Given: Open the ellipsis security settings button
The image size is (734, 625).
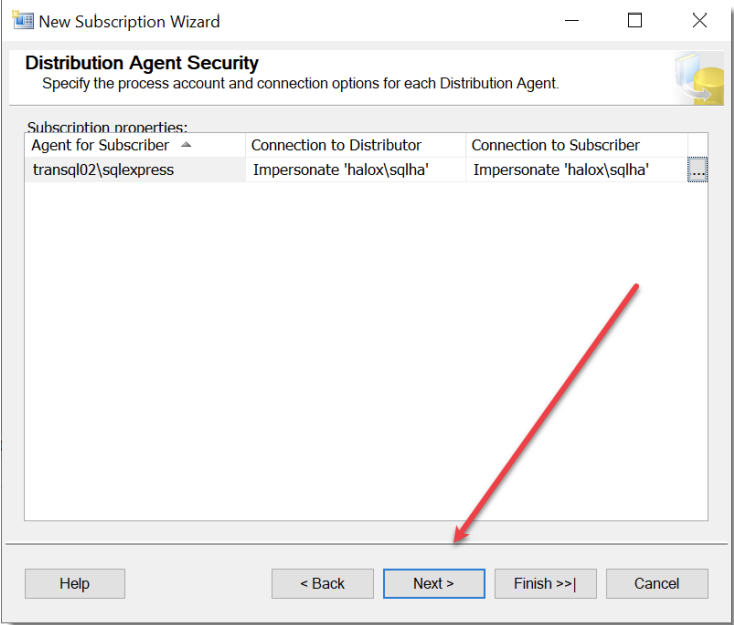Looking at the screenshot, I should [x=697, y=169].
